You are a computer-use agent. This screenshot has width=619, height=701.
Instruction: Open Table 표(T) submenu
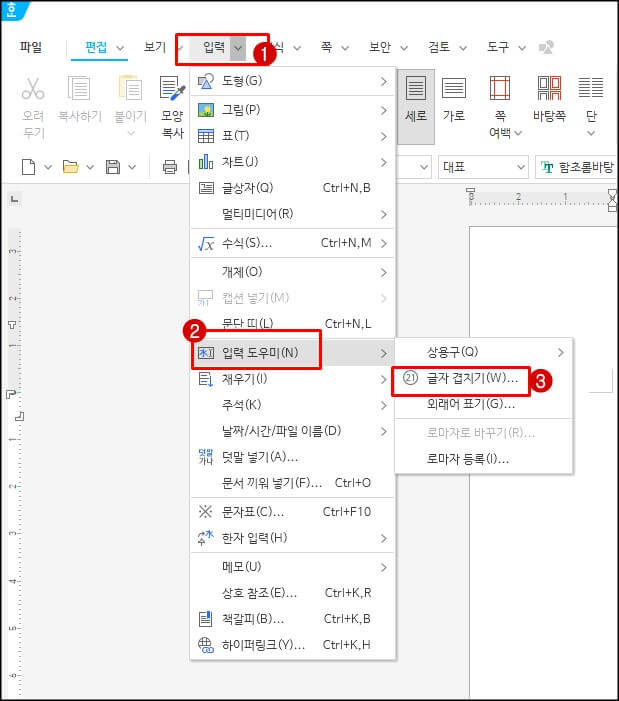point(293,136)
